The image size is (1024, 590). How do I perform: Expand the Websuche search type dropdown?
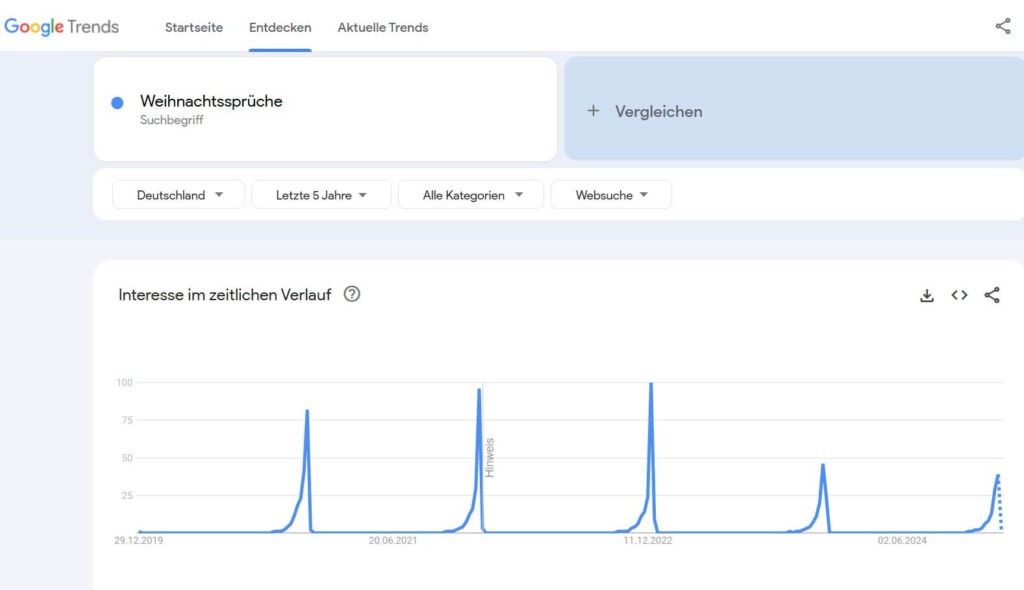pos(611,195)
